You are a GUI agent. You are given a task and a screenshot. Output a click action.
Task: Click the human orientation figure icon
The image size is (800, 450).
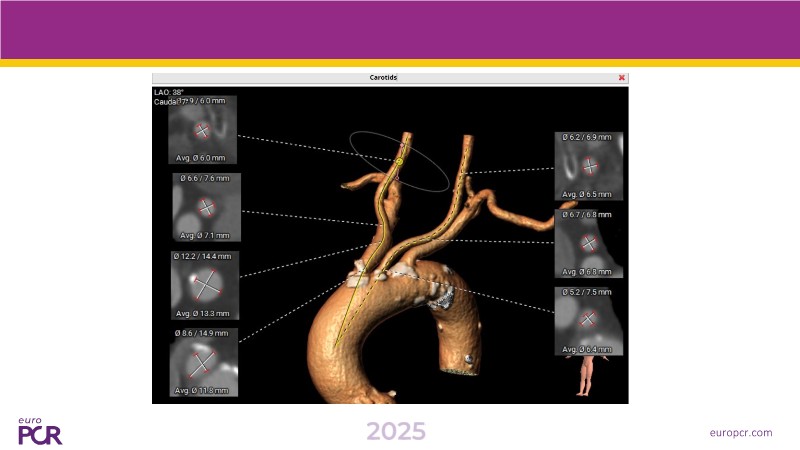pyautogui.click(x=587, y=377)
